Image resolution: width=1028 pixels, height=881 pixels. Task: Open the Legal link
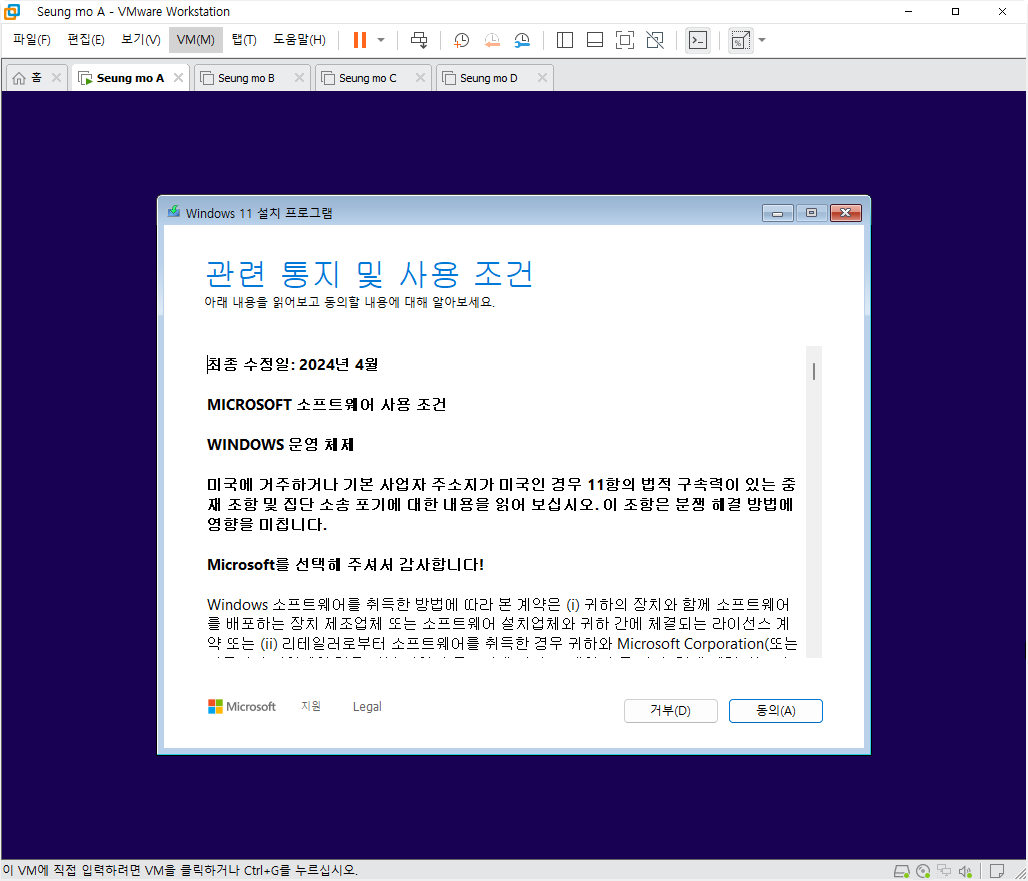point(366,707)
